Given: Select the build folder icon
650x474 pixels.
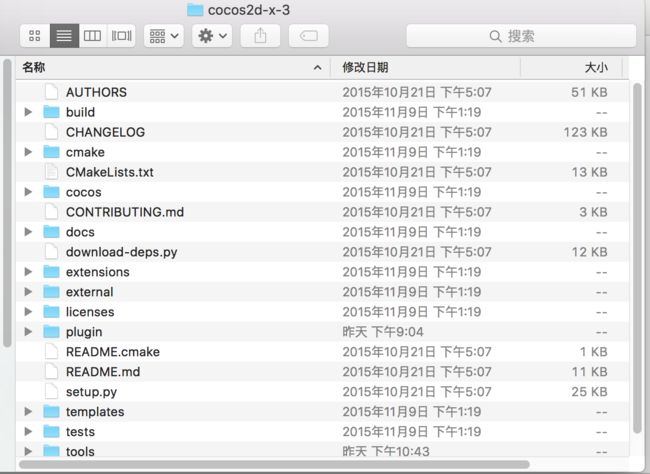Looking at the screenshot, I should pos(51,112).
